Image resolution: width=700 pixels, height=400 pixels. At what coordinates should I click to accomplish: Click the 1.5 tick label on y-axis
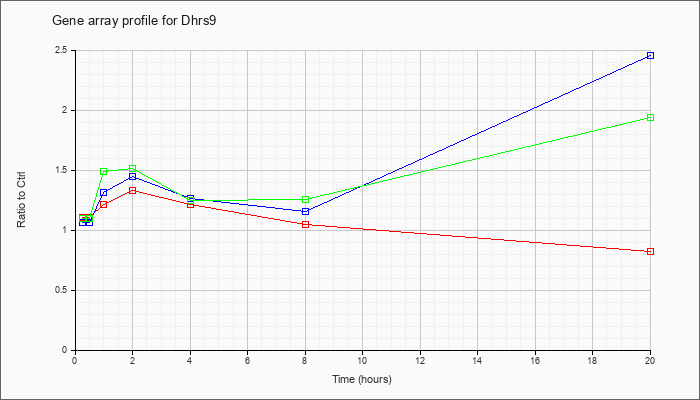(62, 171)
